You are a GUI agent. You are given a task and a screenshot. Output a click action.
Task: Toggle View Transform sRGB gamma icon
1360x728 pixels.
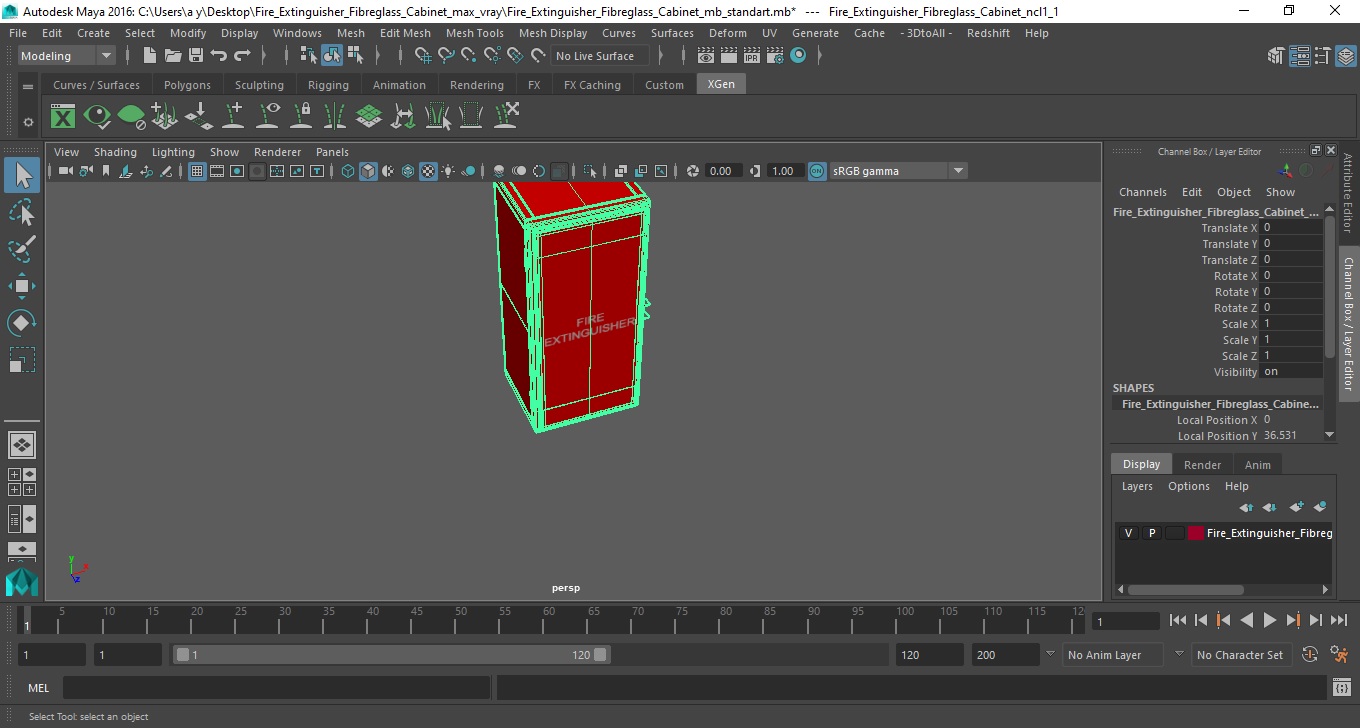(x=817, y=171)
